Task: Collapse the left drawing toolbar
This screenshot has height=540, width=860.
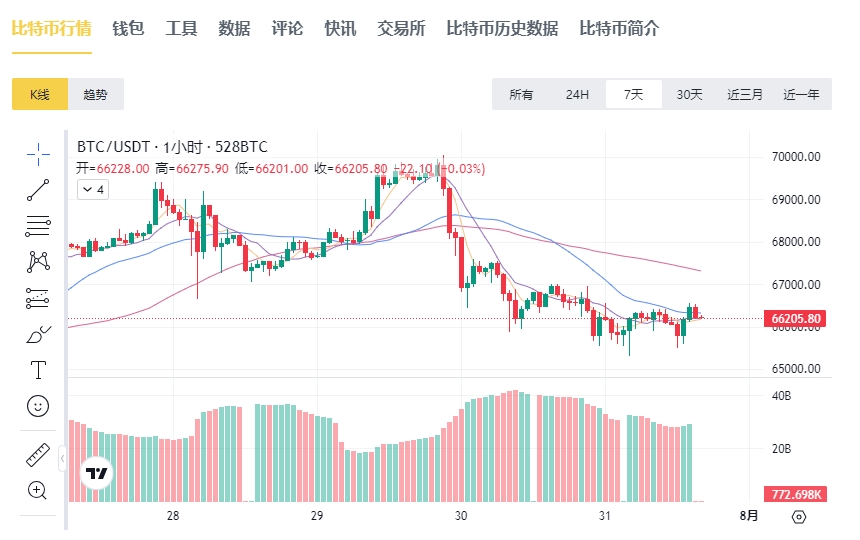Action: pos(62,458)
